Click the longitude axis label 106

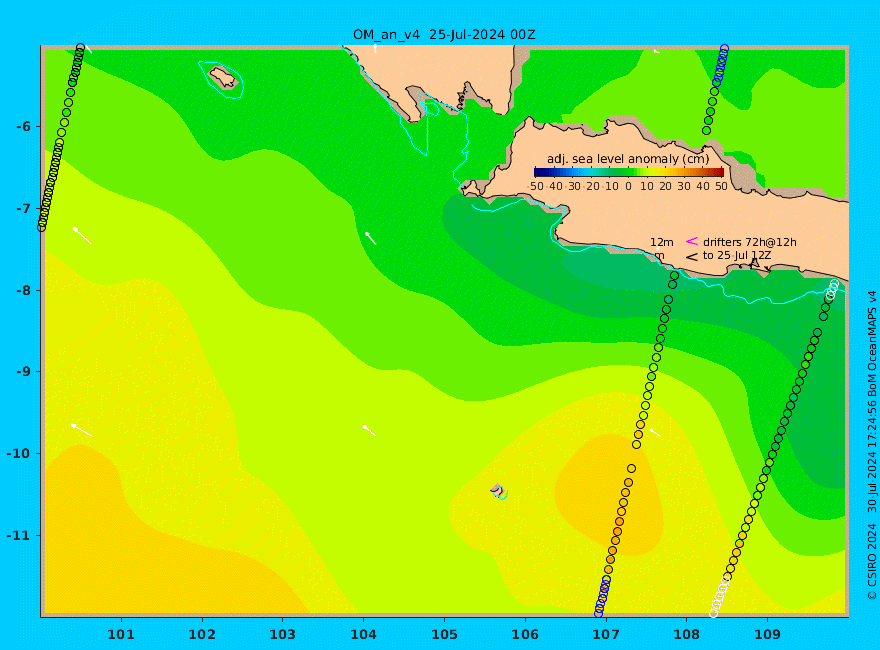tap(525, 634)
